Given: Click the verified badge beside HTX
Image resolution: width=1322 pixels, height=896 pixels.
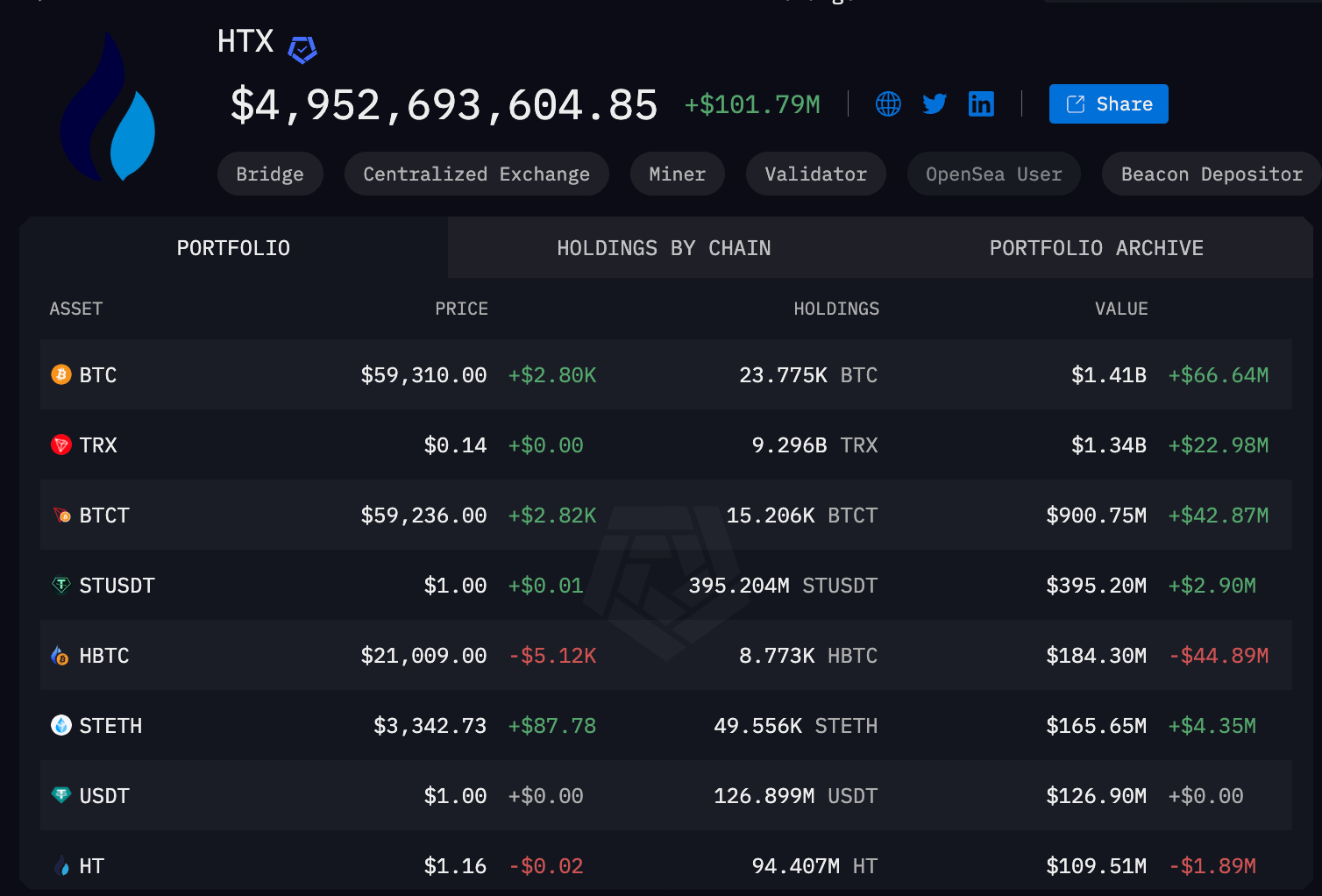Looking at the screenshot, I should tap(302, 50).
